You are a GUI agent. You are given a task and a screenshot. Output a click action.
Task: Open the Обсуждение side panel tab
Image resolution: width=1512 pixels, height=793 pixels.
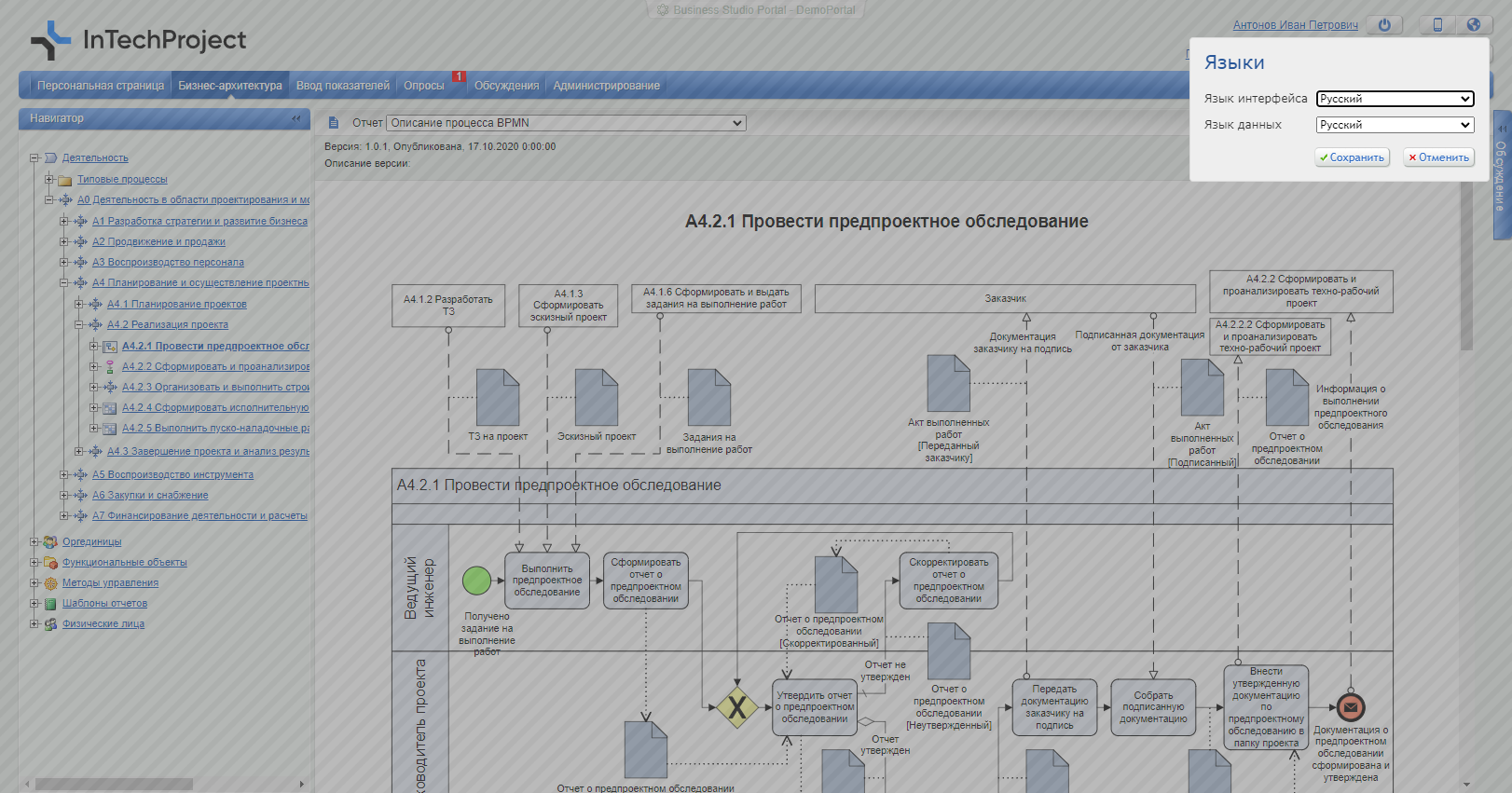coord(1501,175)
